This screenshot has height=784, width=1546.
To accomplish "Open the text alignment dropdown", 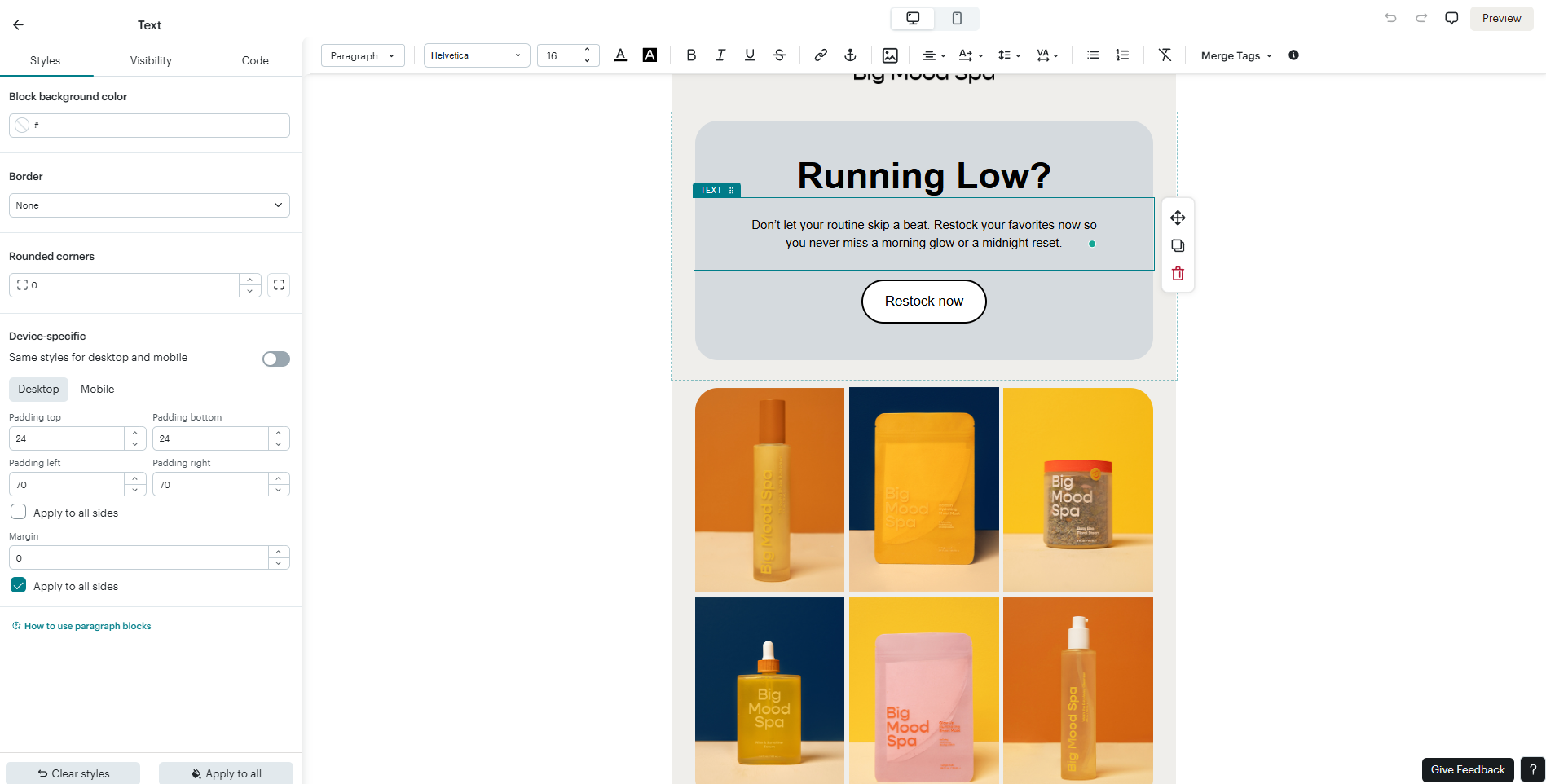I will (934, 55).
